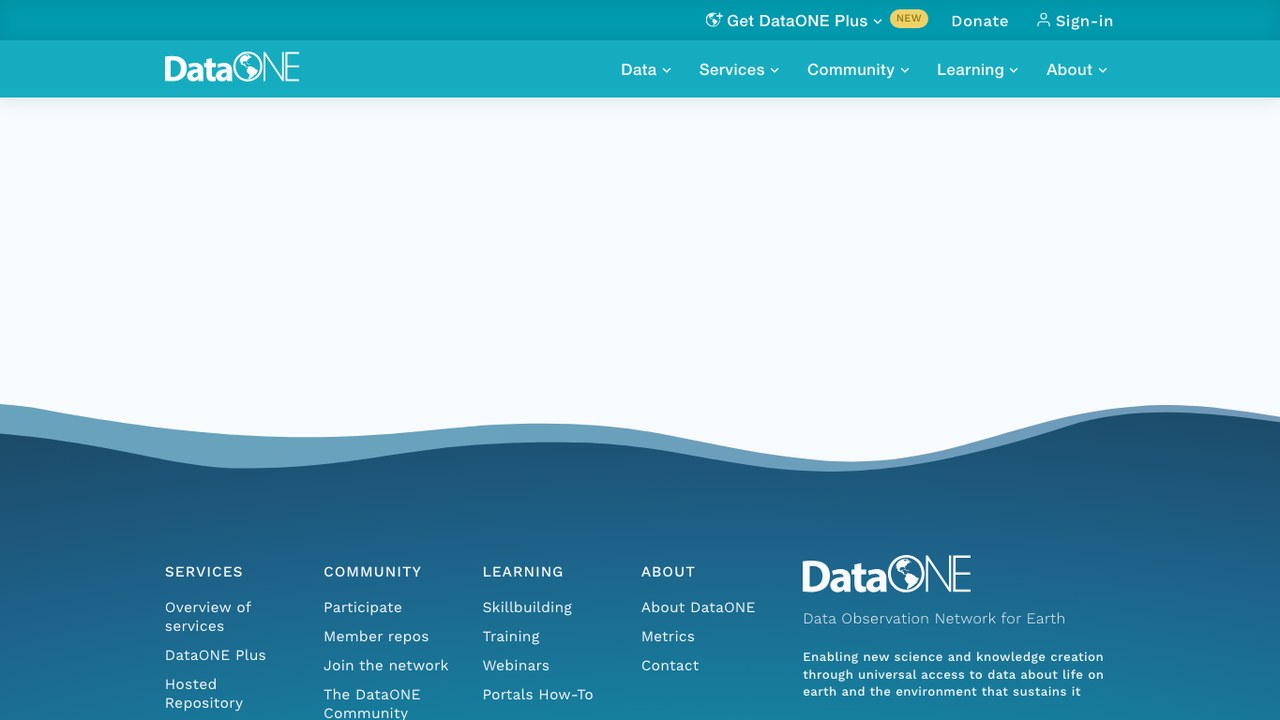The width and height of the screenshot is (1280, 720).
Task: Open the Community navigation menu
Action: [x=858, y=70]
